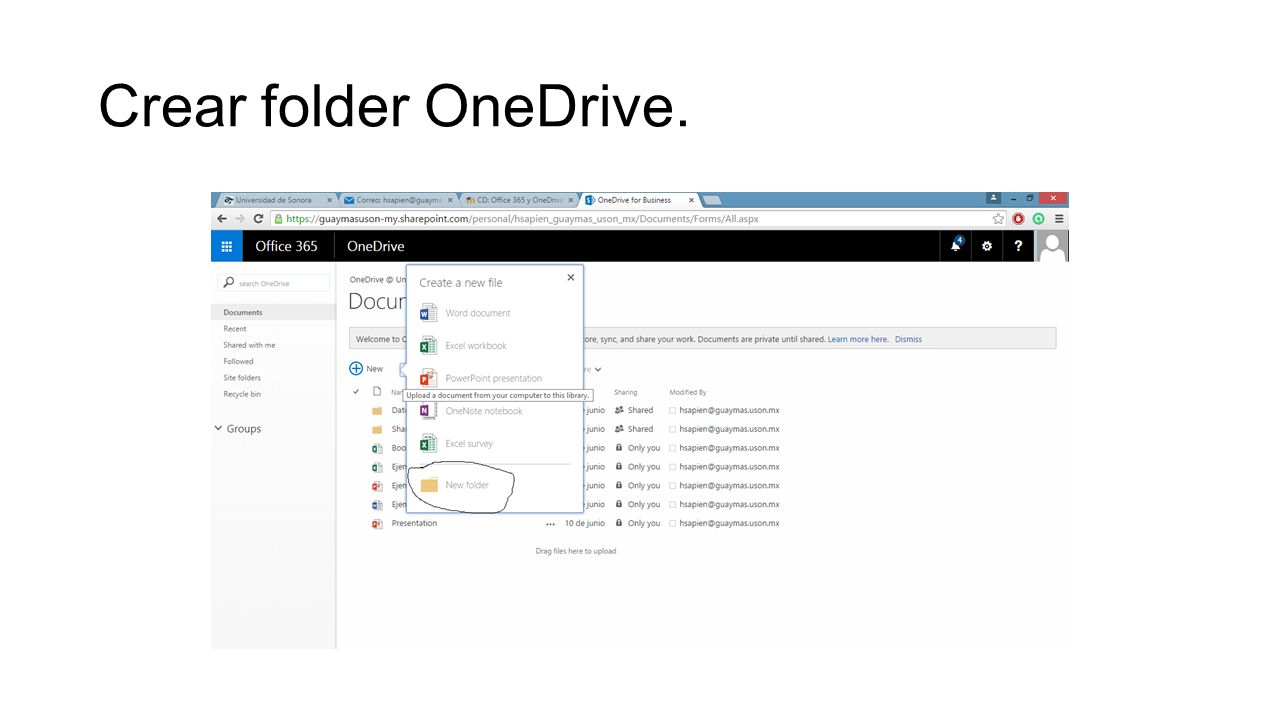Viewport: 1280px width, 720px height.
Task: Click the browser address bar URL
Action: 522,218
